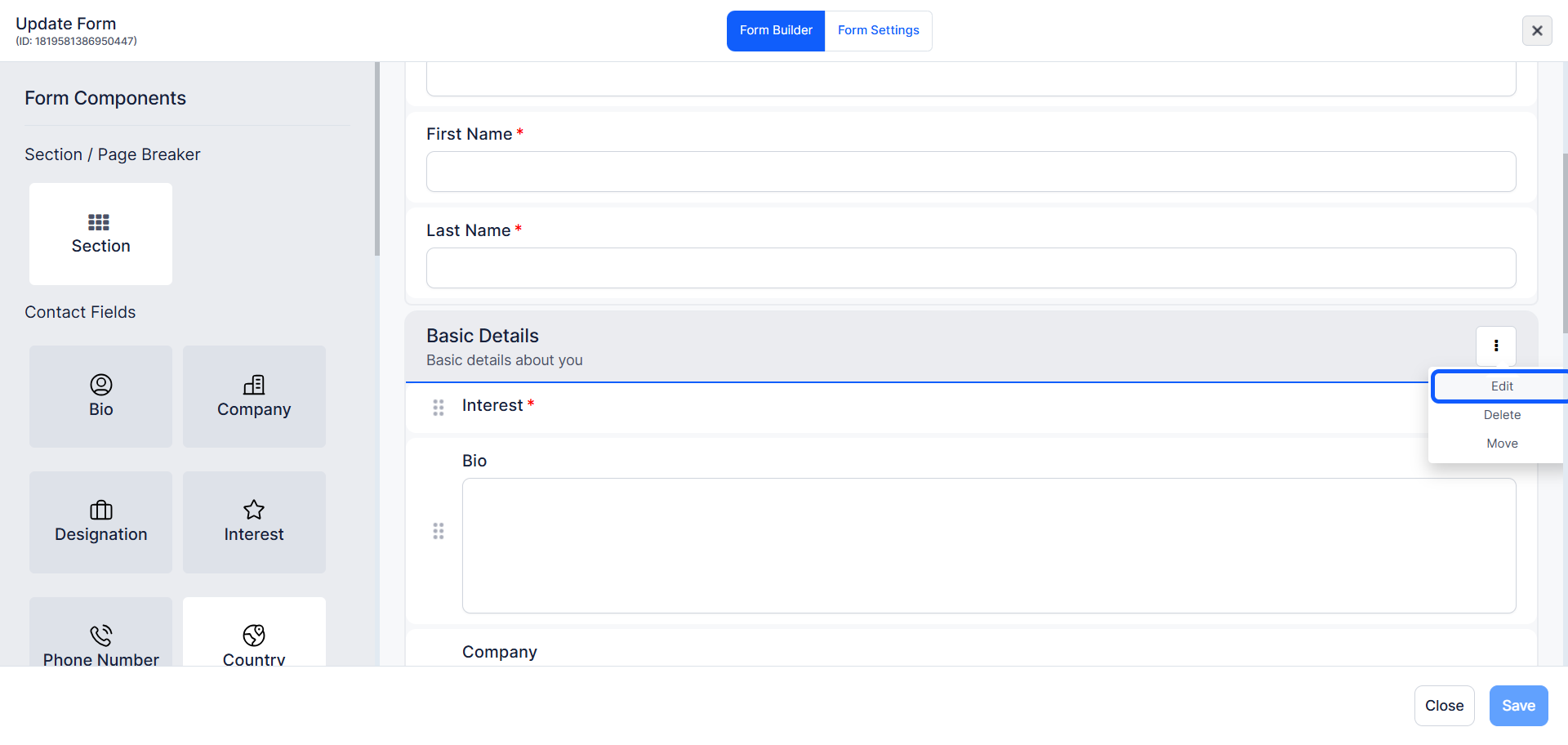Screen dimensions: 1568x745
Task: Click the Form Components heading
Action: (105, 98)
